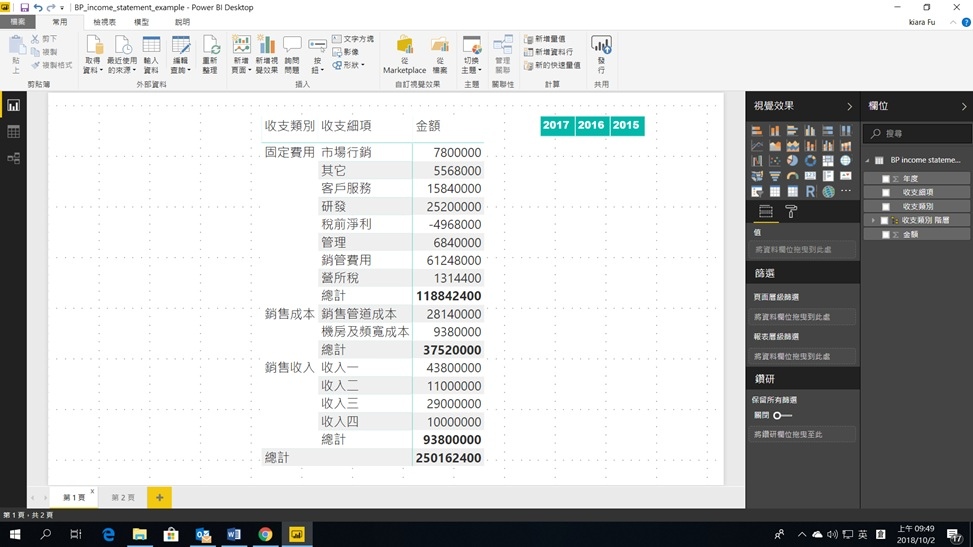Switch to the 模型 ribbon tab
Image resolution: width=973 pixels, height=547 pixels.
pyautogui.click(x=141, y=22)
